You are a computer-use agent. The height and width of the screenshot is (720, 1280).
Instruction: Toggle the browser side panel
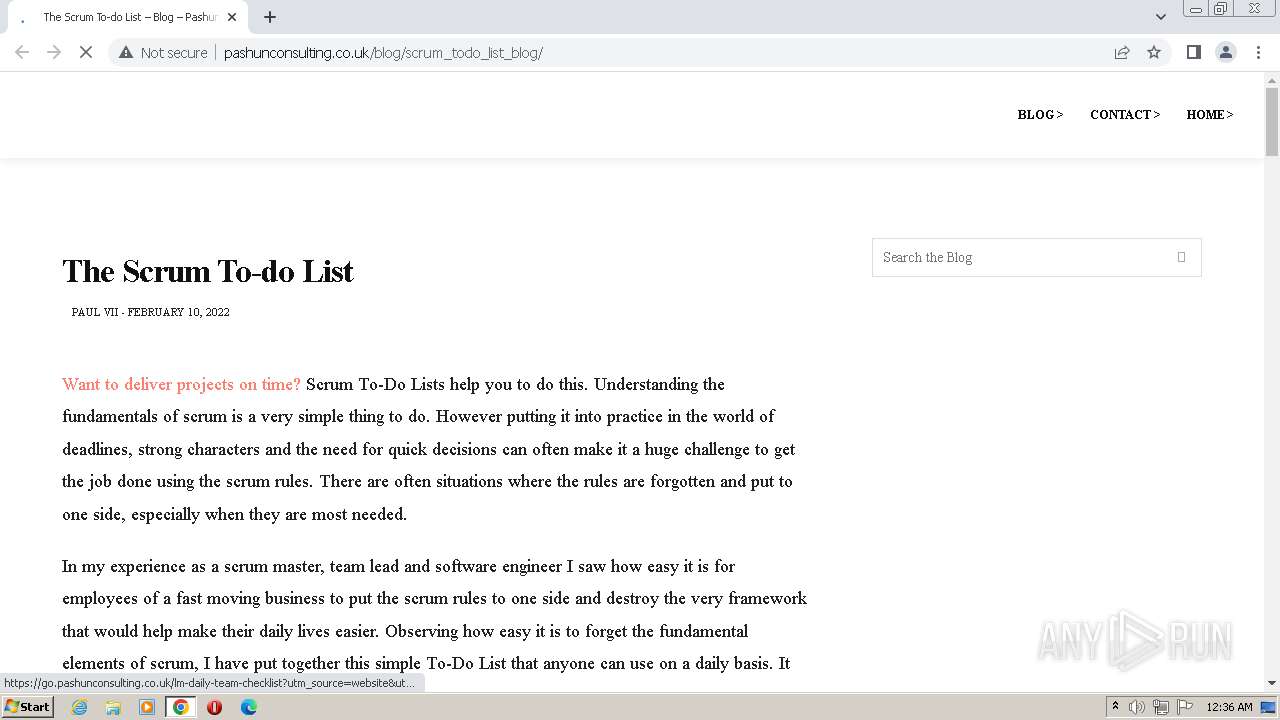point(1193,52)
